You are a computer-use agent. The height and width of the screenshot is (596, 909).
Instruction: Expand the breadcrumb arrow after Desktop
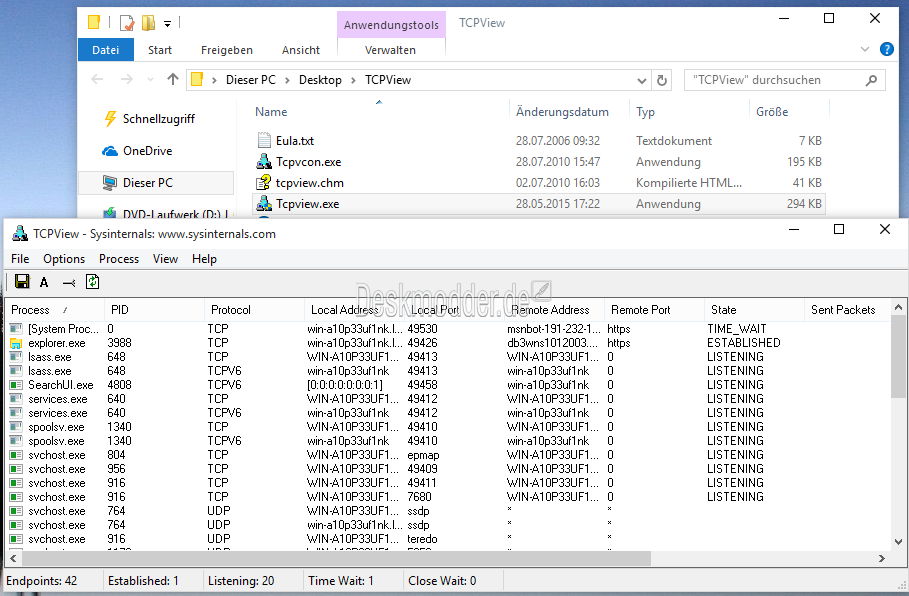353,80
